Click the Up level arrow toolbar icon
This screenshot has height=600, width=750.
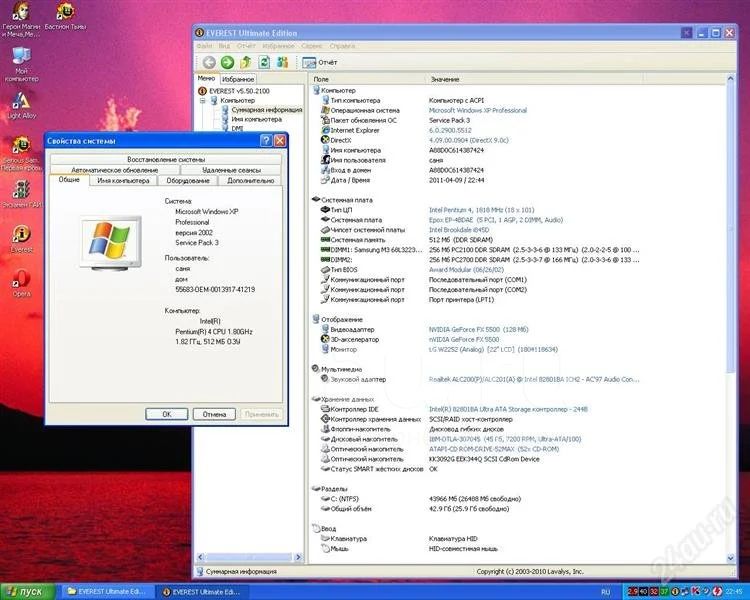pyautogui.click(x=246, y=62)
